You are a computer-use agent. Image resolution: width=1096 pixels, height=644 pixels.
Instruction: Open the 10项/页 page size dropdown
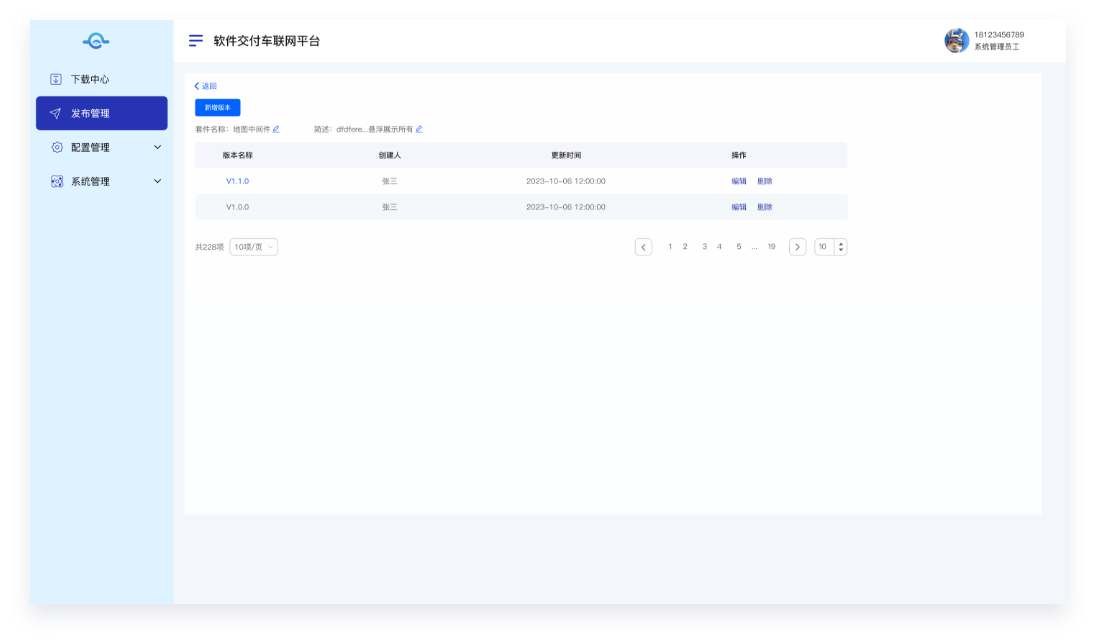pyautogui.click(x=254, y=247)
